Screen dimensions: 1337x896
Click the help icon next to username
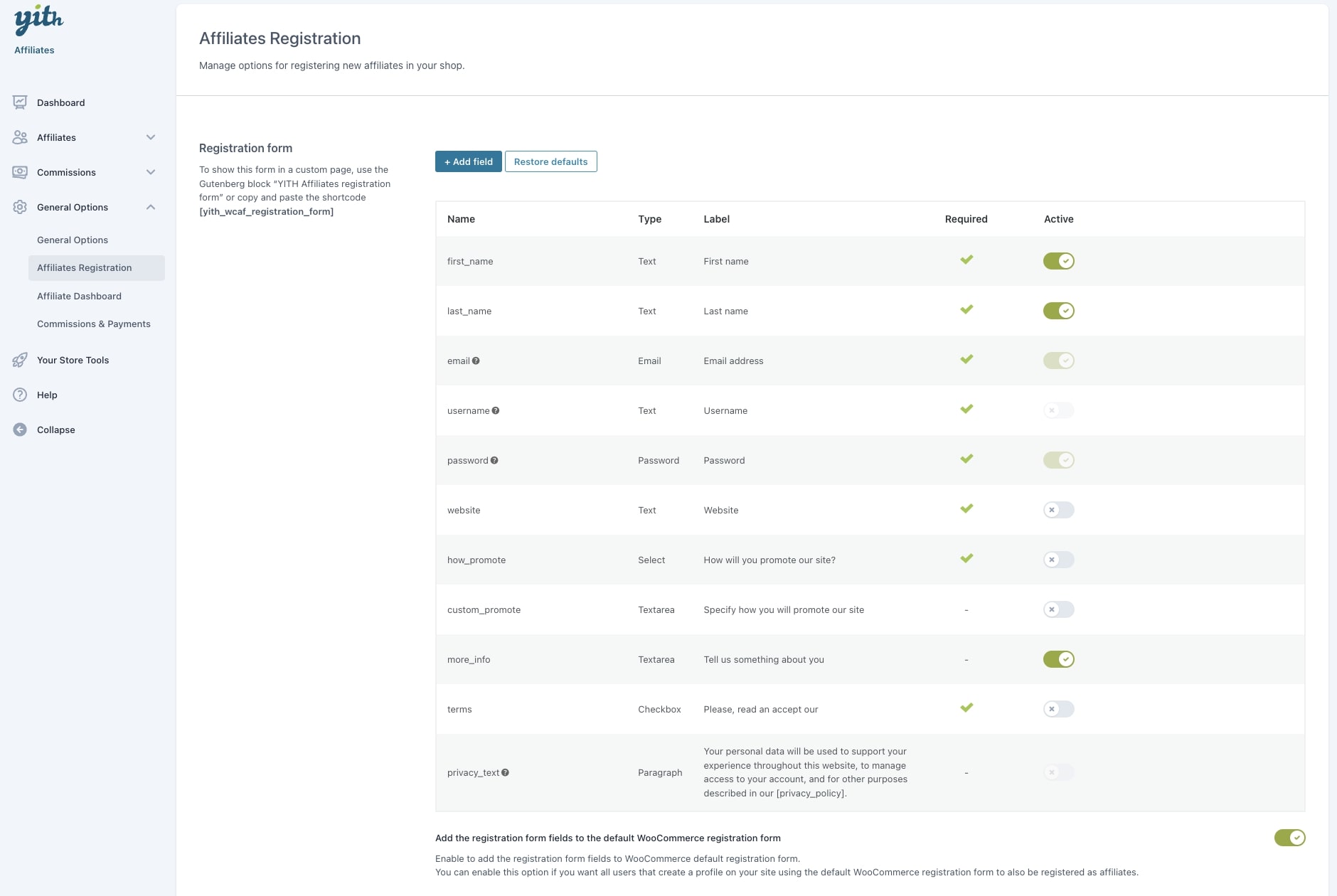coord(496,410)
